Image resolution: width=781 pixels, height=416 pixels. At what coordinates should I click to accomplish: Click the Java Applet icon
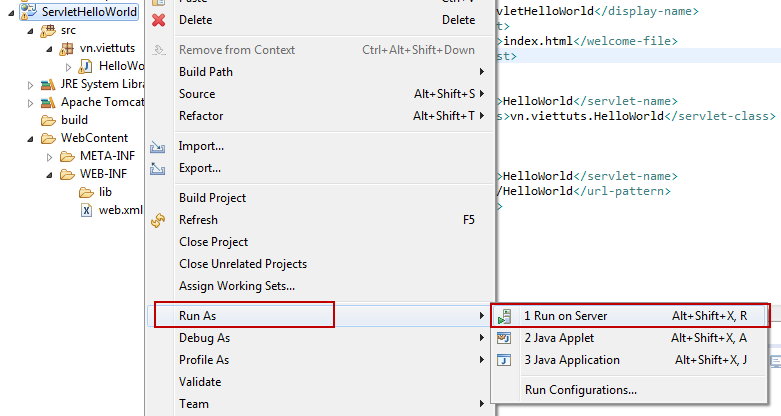(x=504, y=338)
